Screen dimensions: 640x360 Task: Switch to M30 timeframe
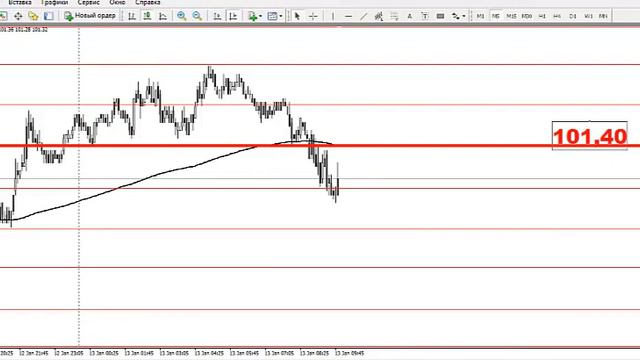[x=527, y=16]
